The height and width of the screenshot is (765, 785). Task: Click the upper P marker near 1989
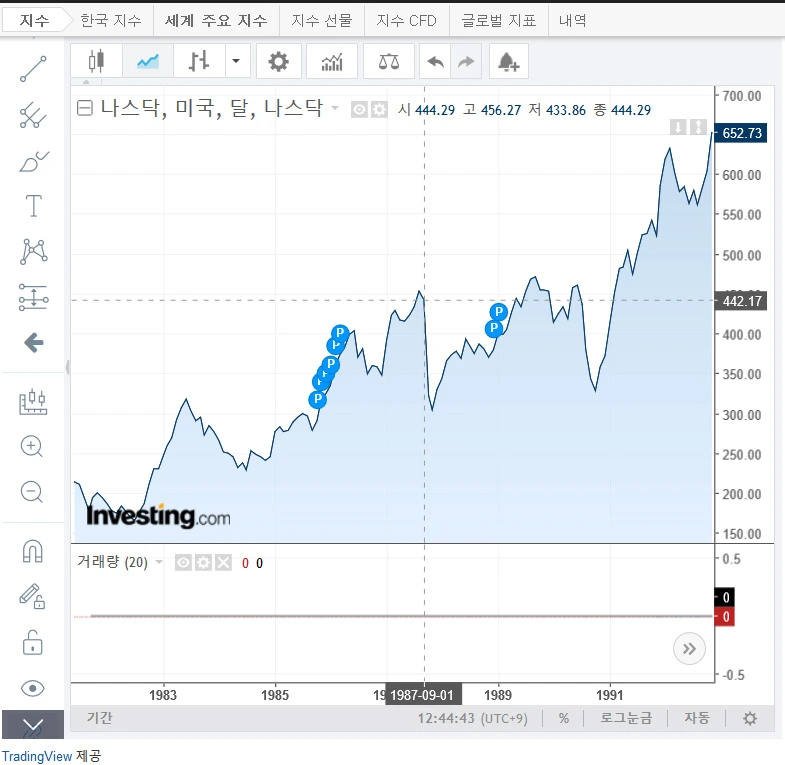tap(499, 312)
